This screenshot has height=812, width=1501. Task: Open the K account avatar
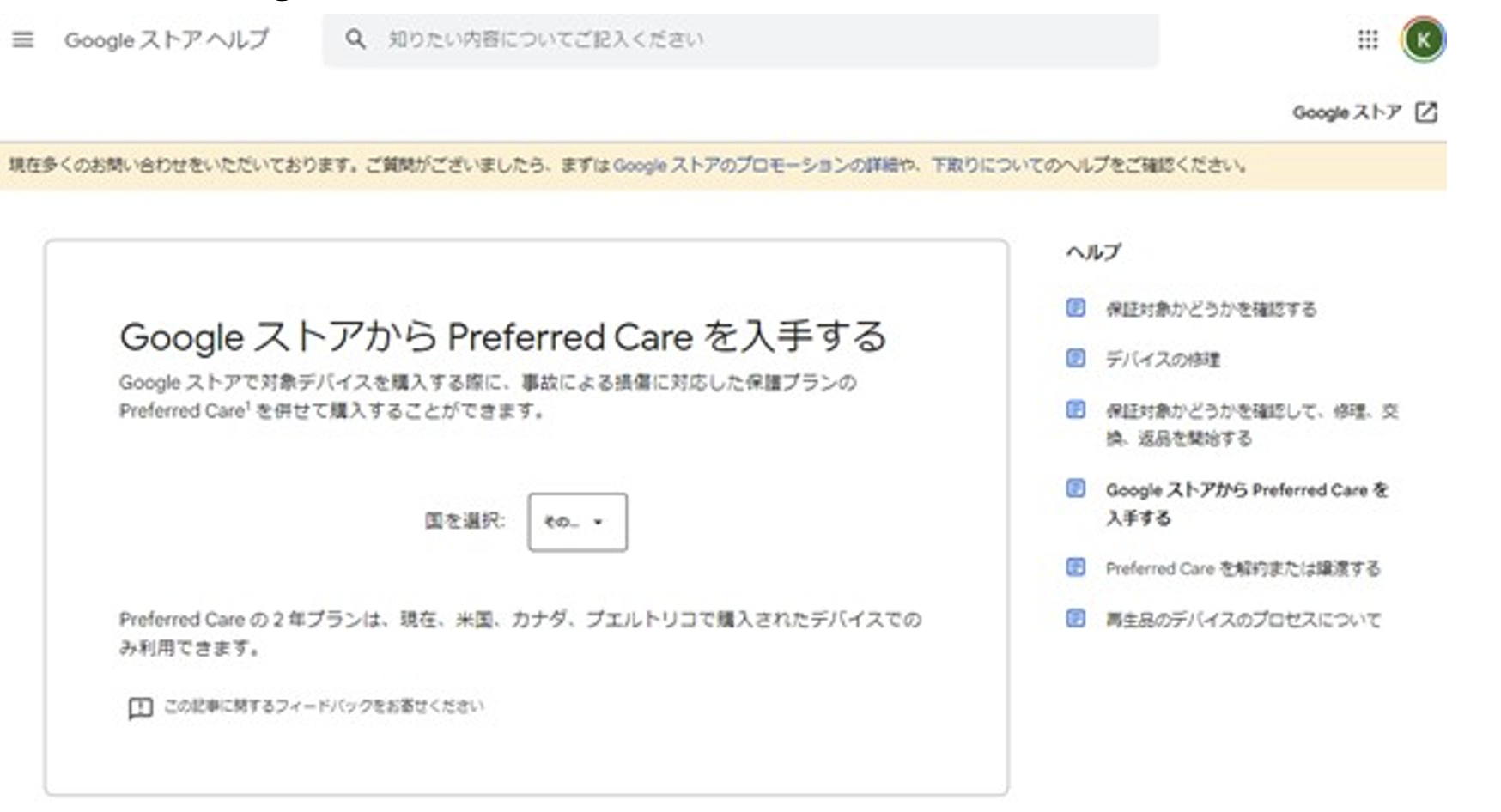click(x=1423, y=39)
